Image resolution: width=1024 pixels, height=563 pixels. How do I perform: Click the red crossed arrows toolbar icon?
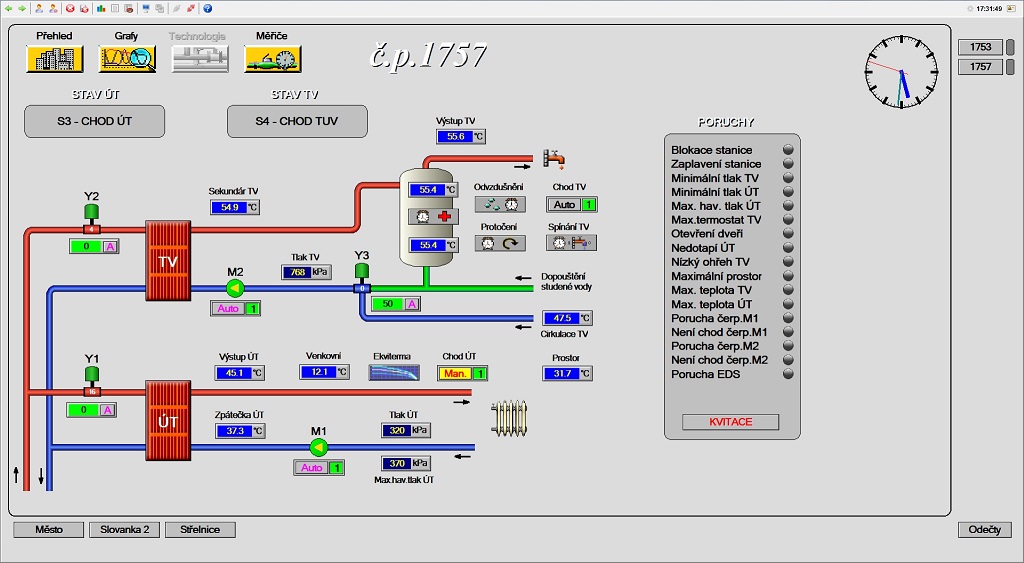click(191, 8)
